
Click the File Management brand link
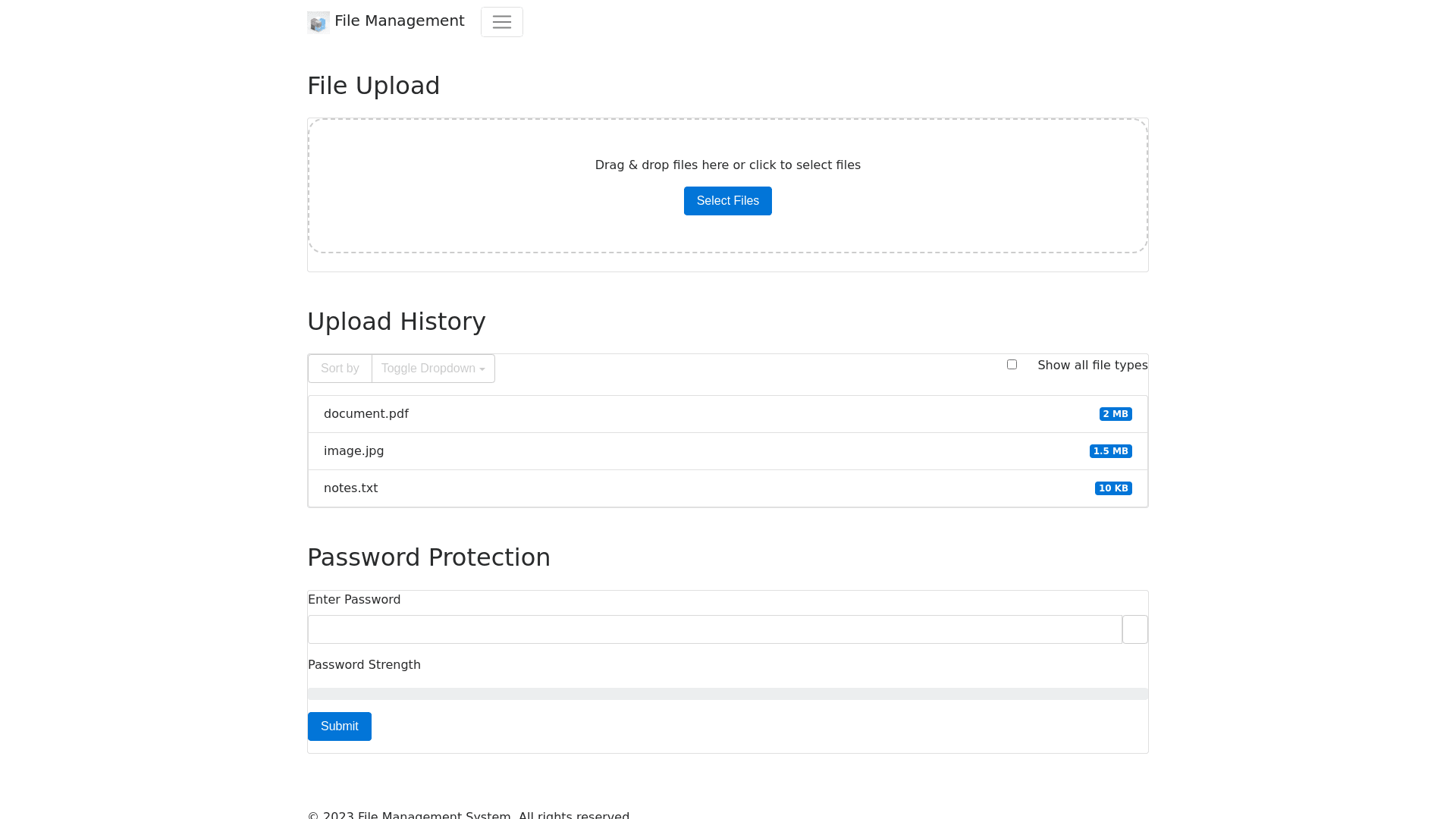399,21
